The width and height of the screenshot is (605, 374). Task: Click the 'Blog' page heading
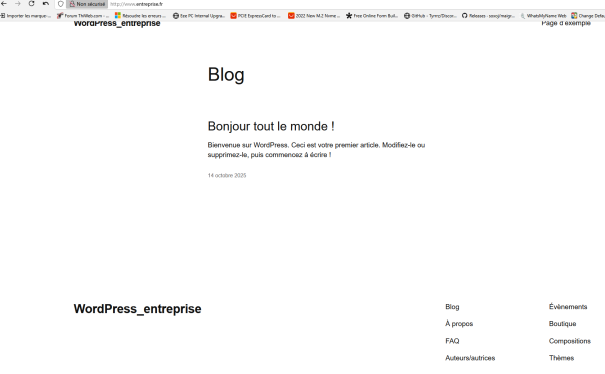coord(226,75)
